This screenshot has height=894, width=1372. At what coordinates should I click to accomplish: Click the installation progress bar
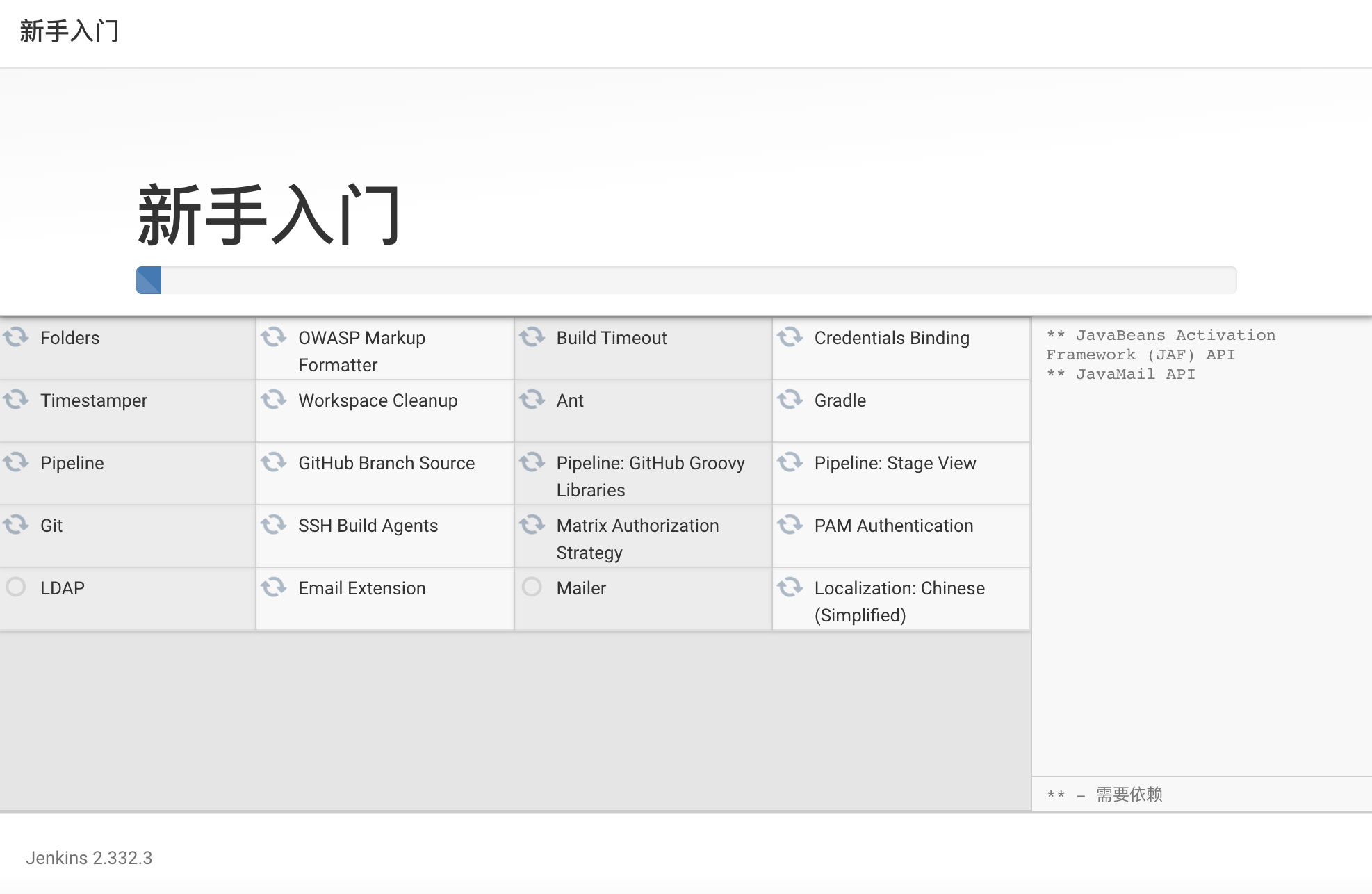(x=685, y=280)
